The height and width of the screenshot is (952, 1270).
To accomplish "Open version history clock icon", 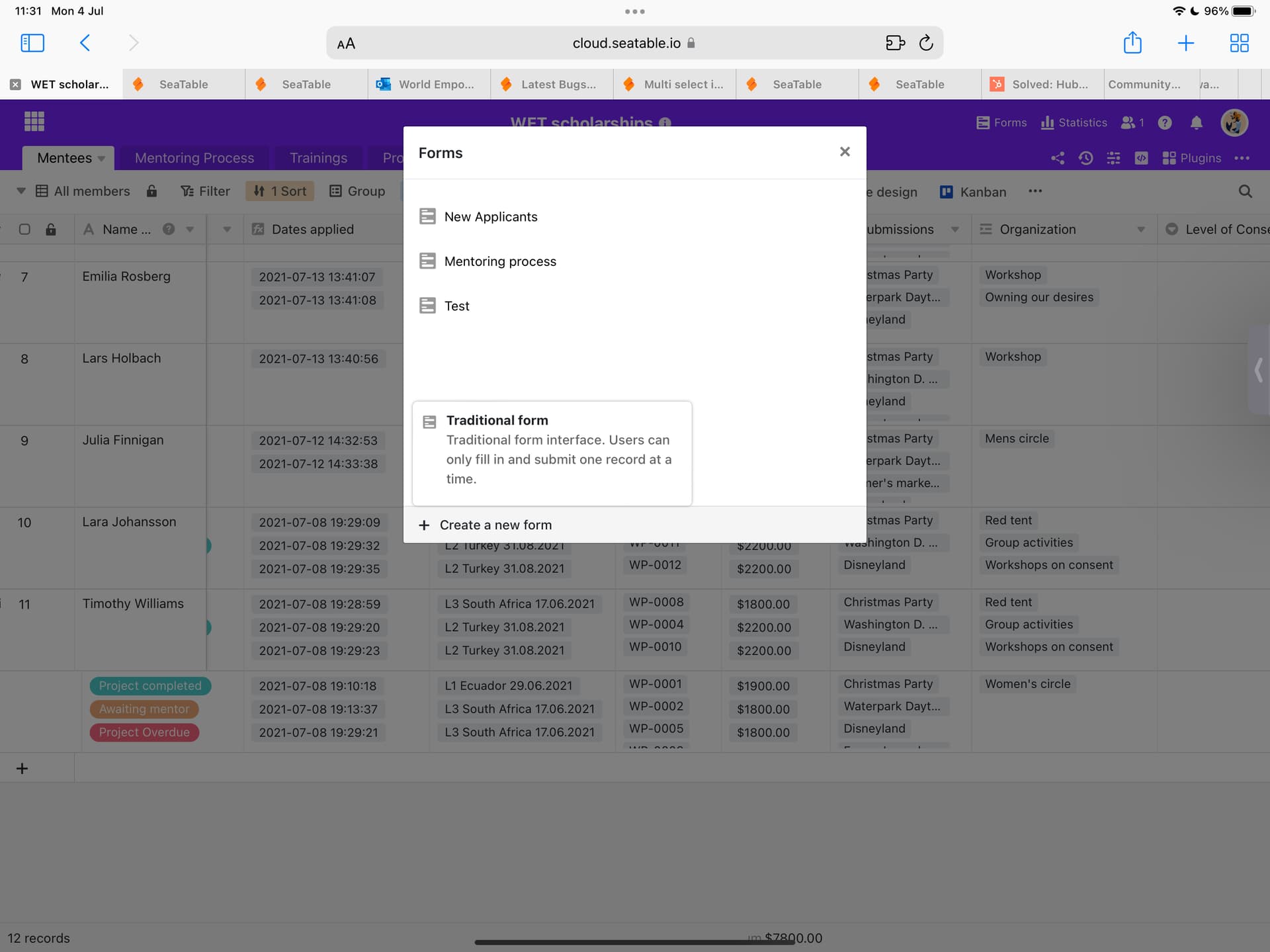I will [x=1085, y=158].
